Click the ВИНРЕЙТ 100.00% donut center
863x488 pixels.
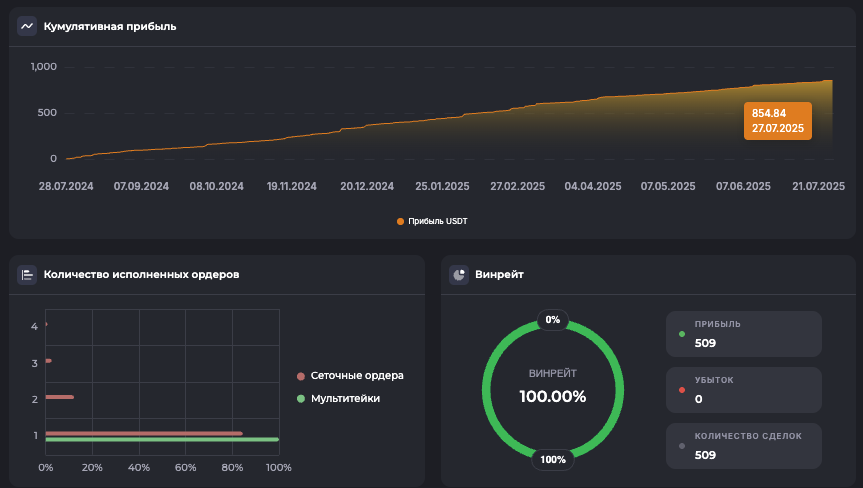[x=553, y=390]
